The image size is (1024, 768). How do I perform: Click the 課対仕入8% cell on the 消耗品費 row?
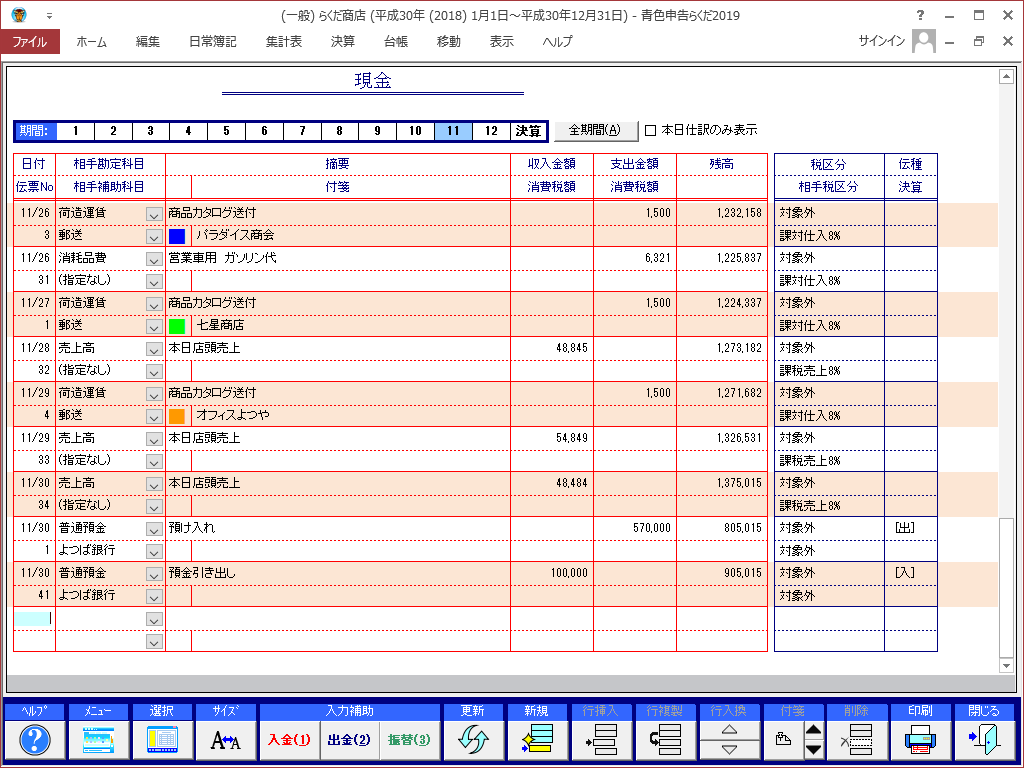click(x=829, y=281)
